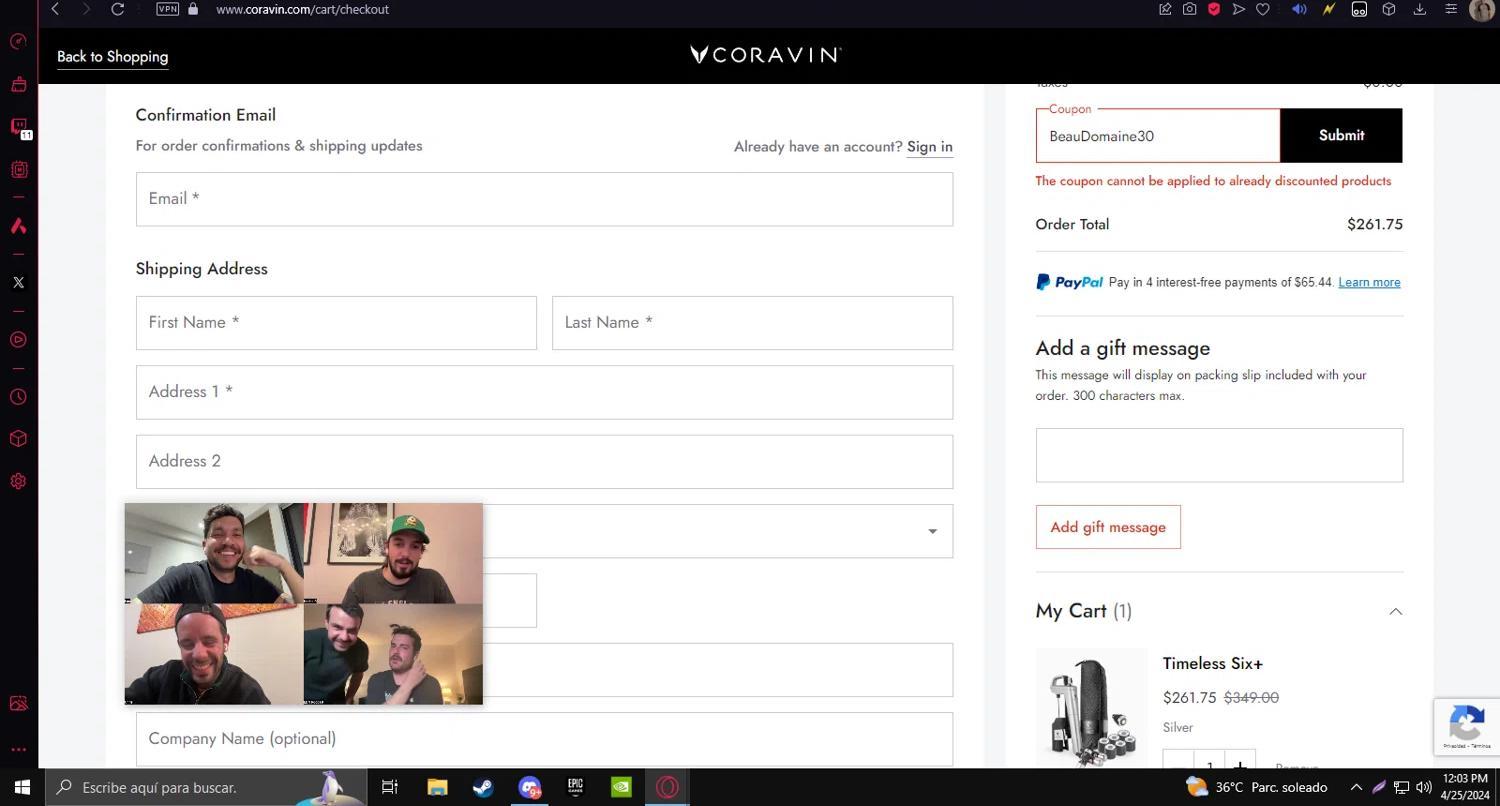Submit the coupon code
Image resolution: width=1500 pixels, height=806 pixels.
[x=1341, y=135]
